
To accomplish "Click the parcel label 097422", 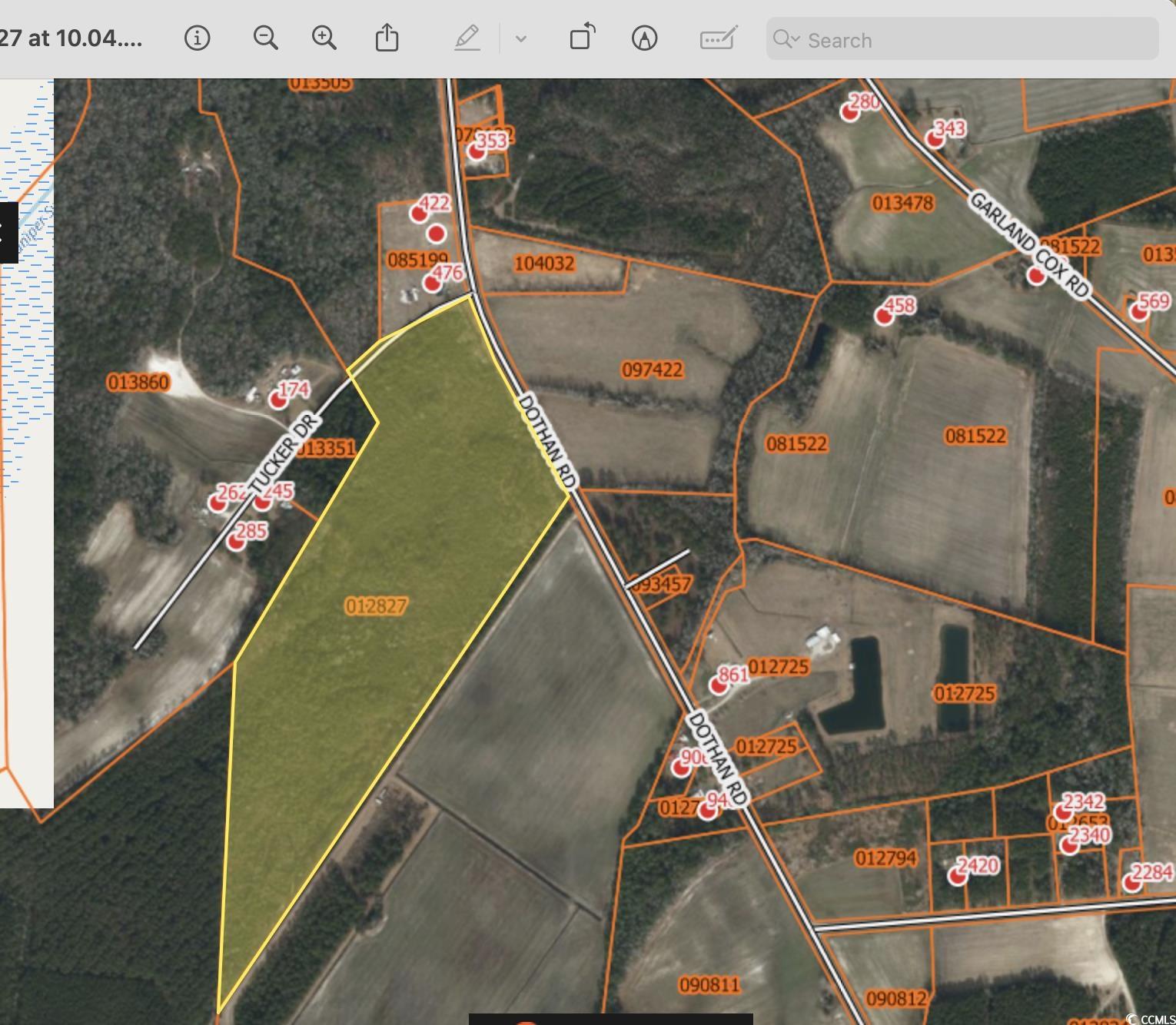I will [652, 370].
